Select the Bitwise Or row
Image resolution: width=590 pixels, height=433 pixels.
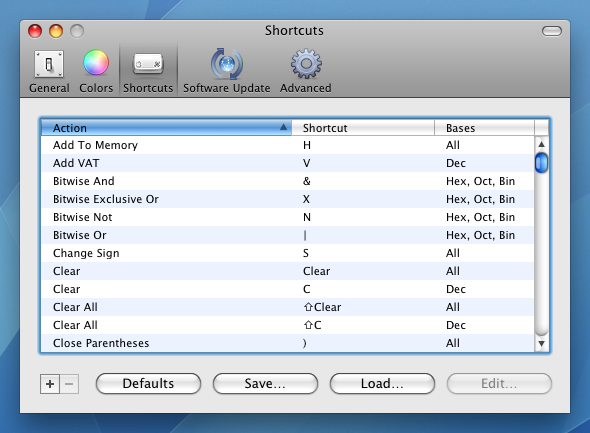pos(287,235)
